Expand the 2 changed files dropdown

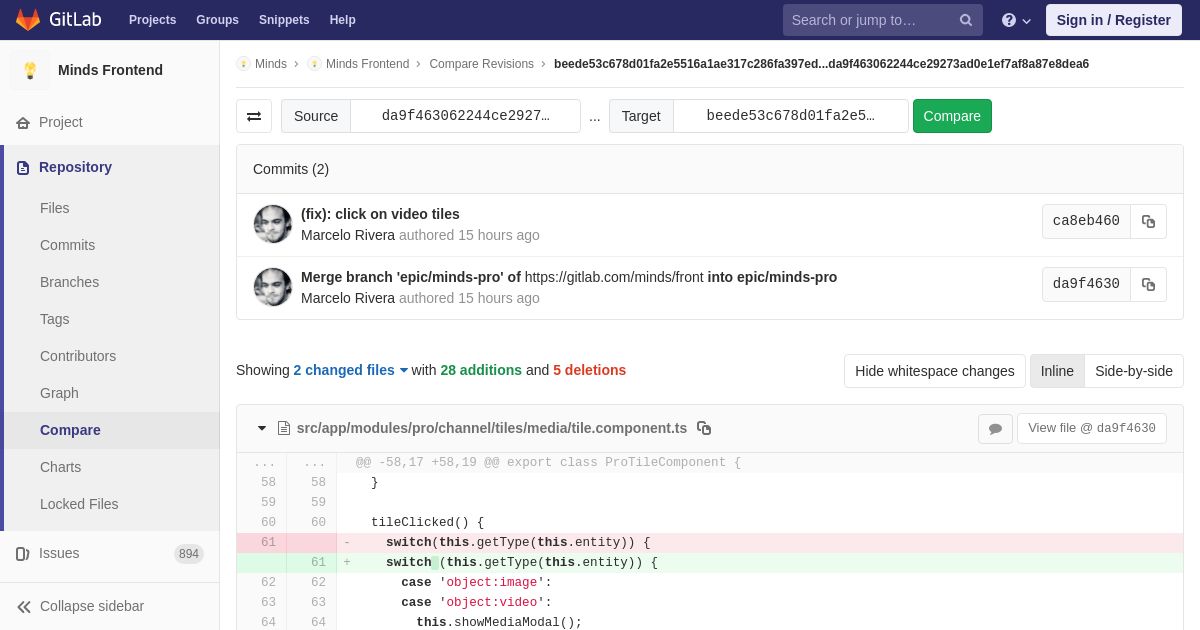tap(350, 370)
